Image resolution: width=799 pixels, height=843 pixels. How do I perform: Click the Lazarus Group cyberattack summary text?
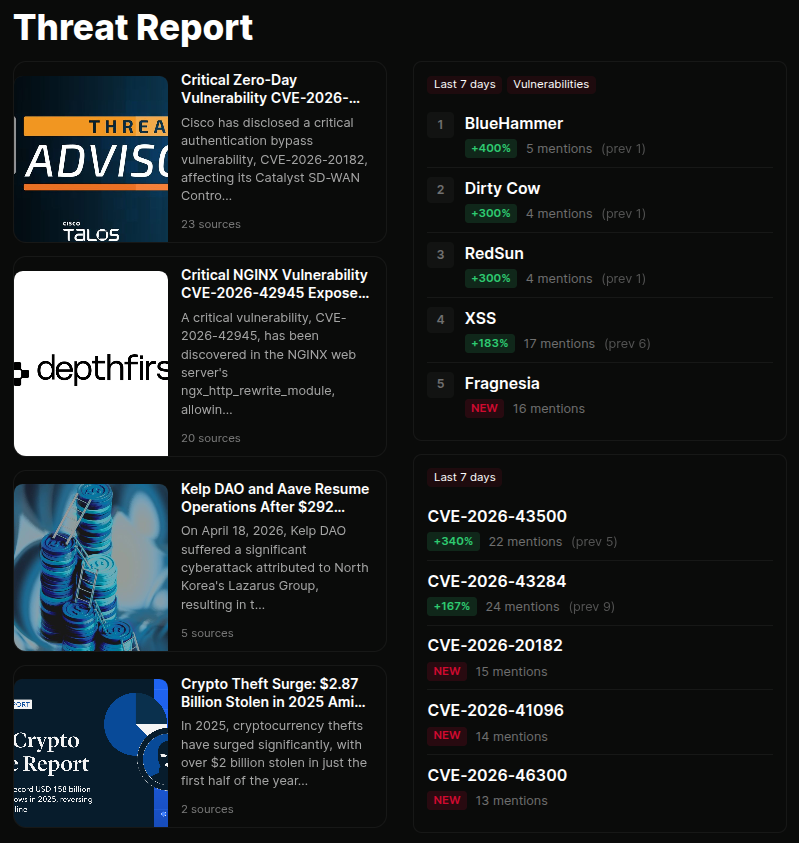[275, 568]
